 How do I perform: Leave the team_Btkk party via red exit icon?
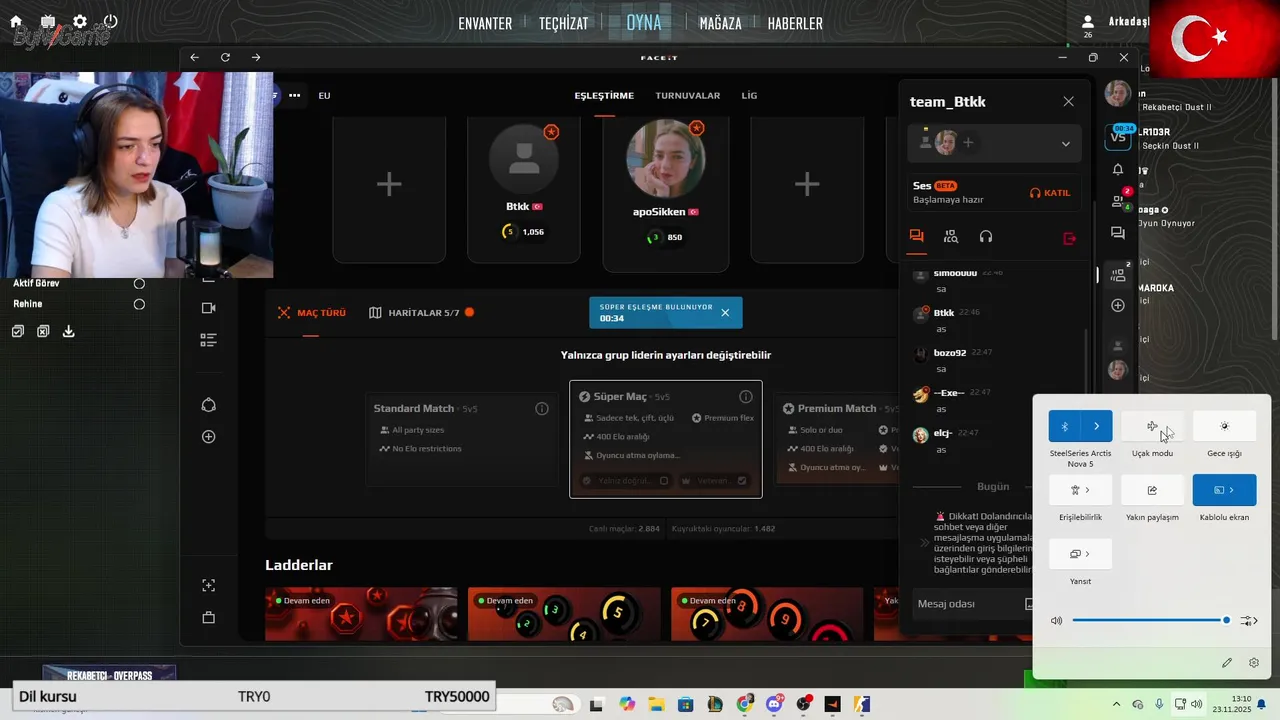click(x=1069, y=238)
